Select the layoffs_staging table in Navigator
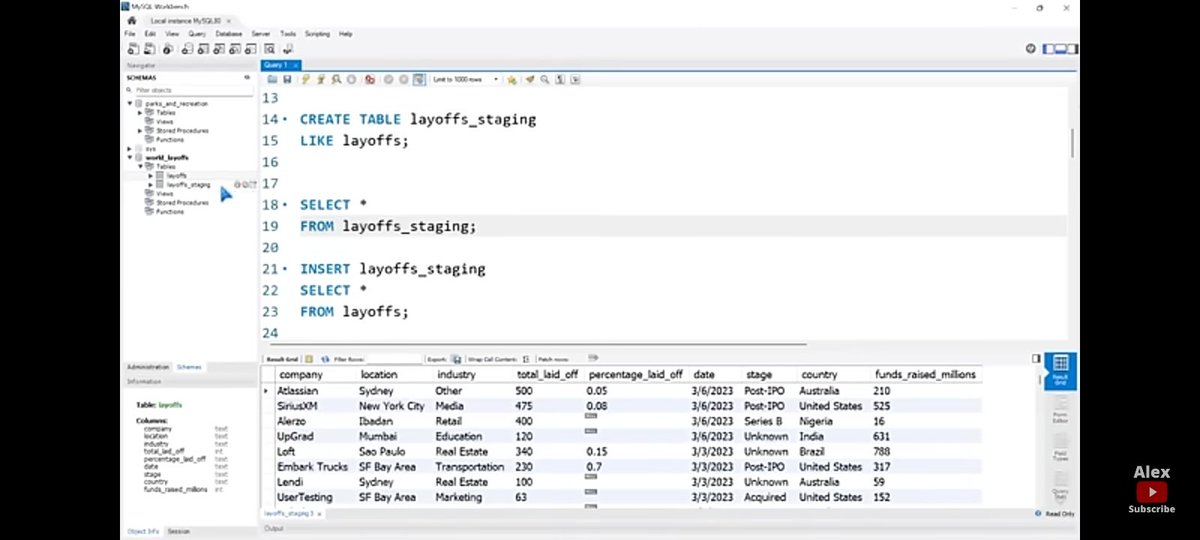This screenshot has width=1200, height=540. [x=188, y=184]
